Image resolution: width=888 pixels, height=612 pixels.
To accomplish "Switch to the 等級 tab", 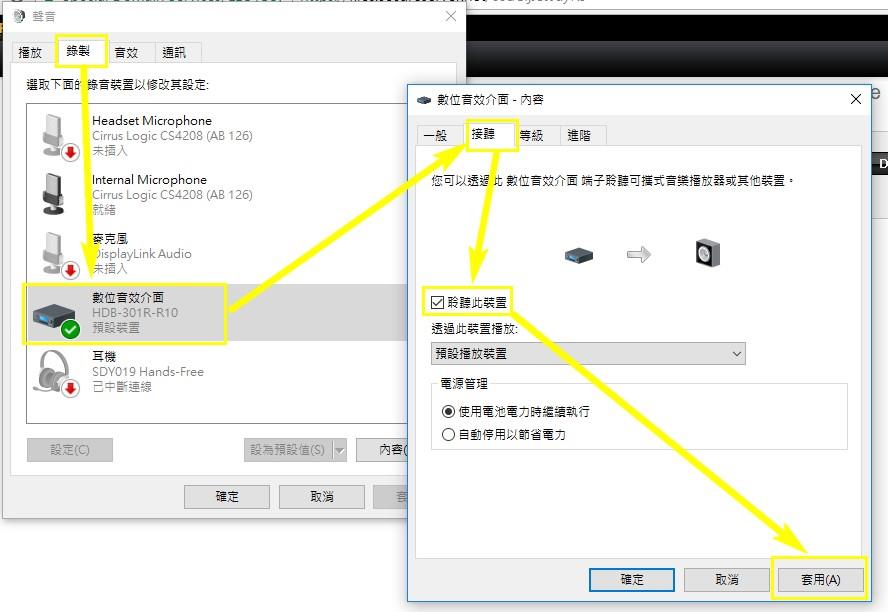I will click(531, 135).
